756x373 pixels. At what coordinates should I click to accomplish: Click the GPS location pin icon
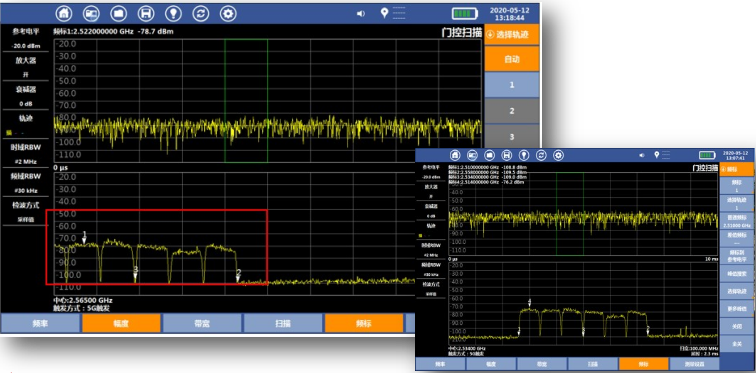384,13
